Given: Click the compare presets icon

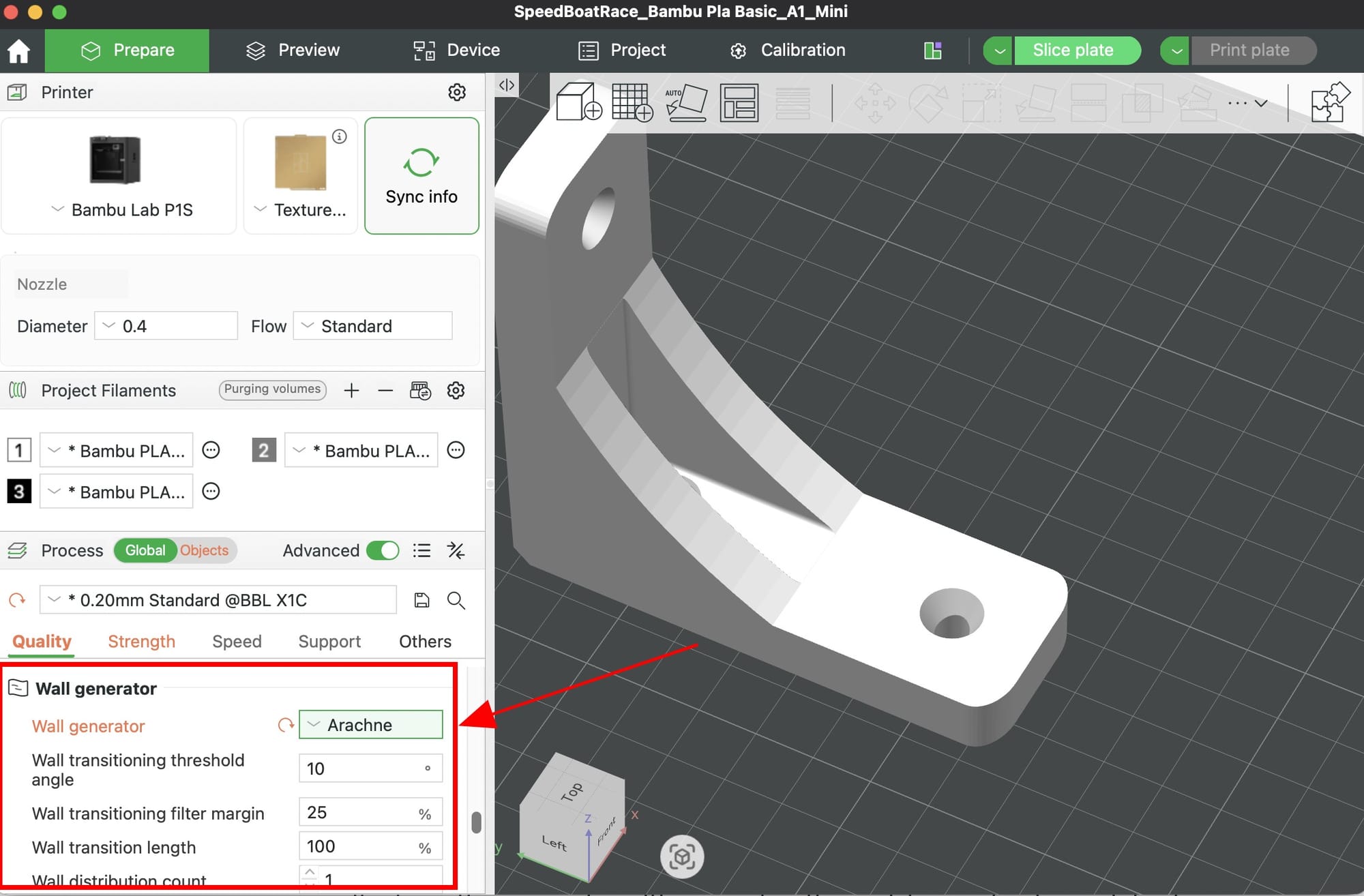Looking at the screenshot, I should point(456,550).
